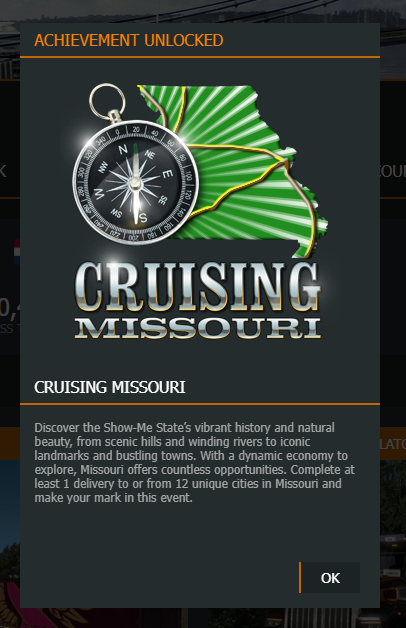
Task: Click the CRUISING MISSOURI heading text
Action: 110,387
